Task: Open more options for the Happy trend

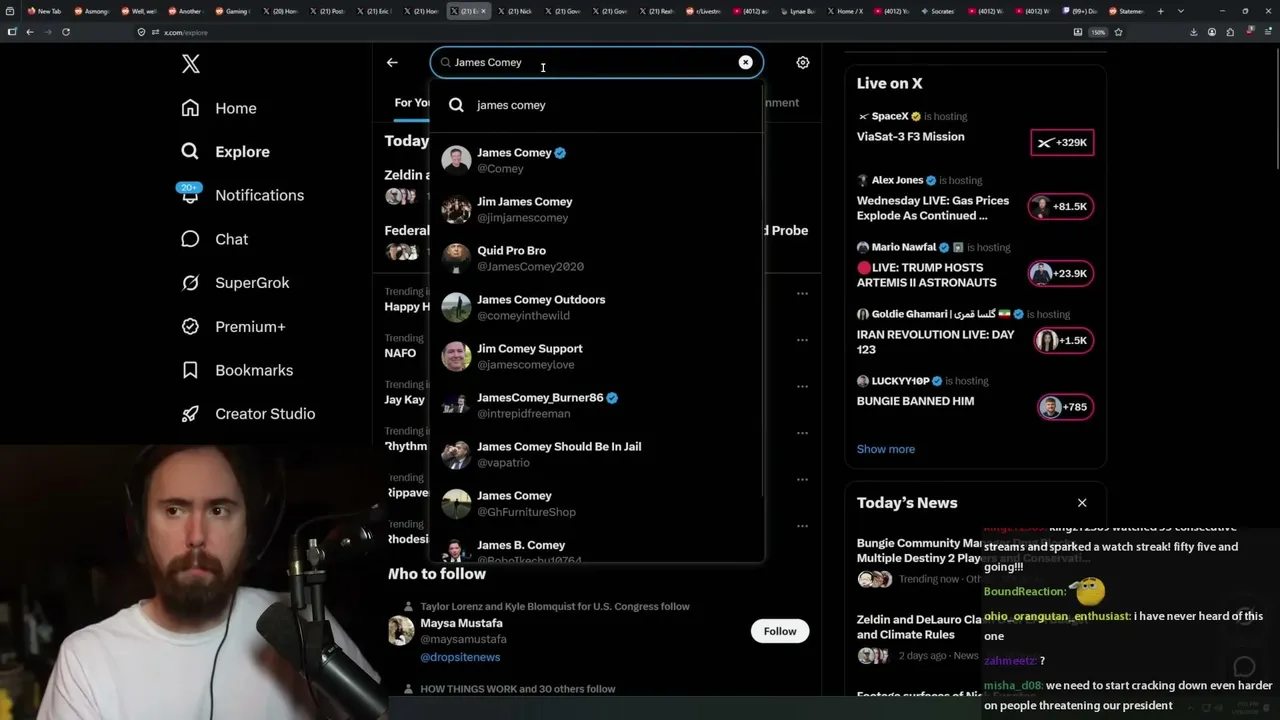Action: 802,294
